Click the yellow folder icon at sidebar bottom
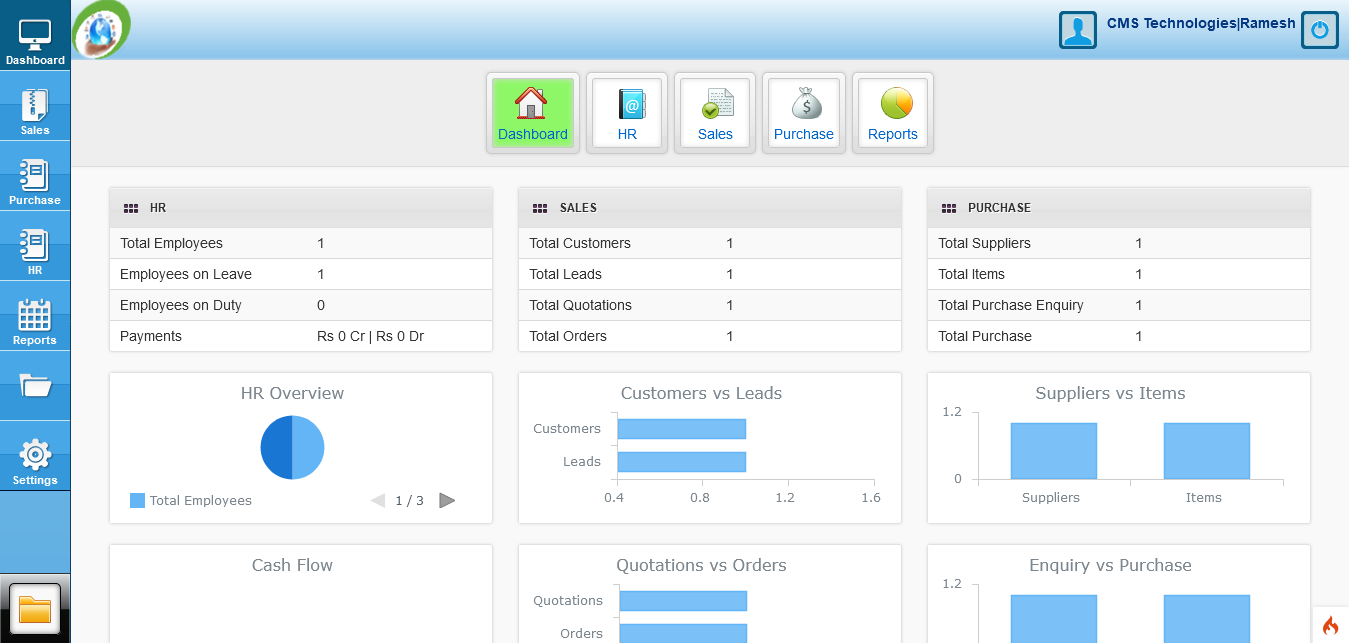The height and width of the screenshot is (643, 1349). [x=35, y=608]
